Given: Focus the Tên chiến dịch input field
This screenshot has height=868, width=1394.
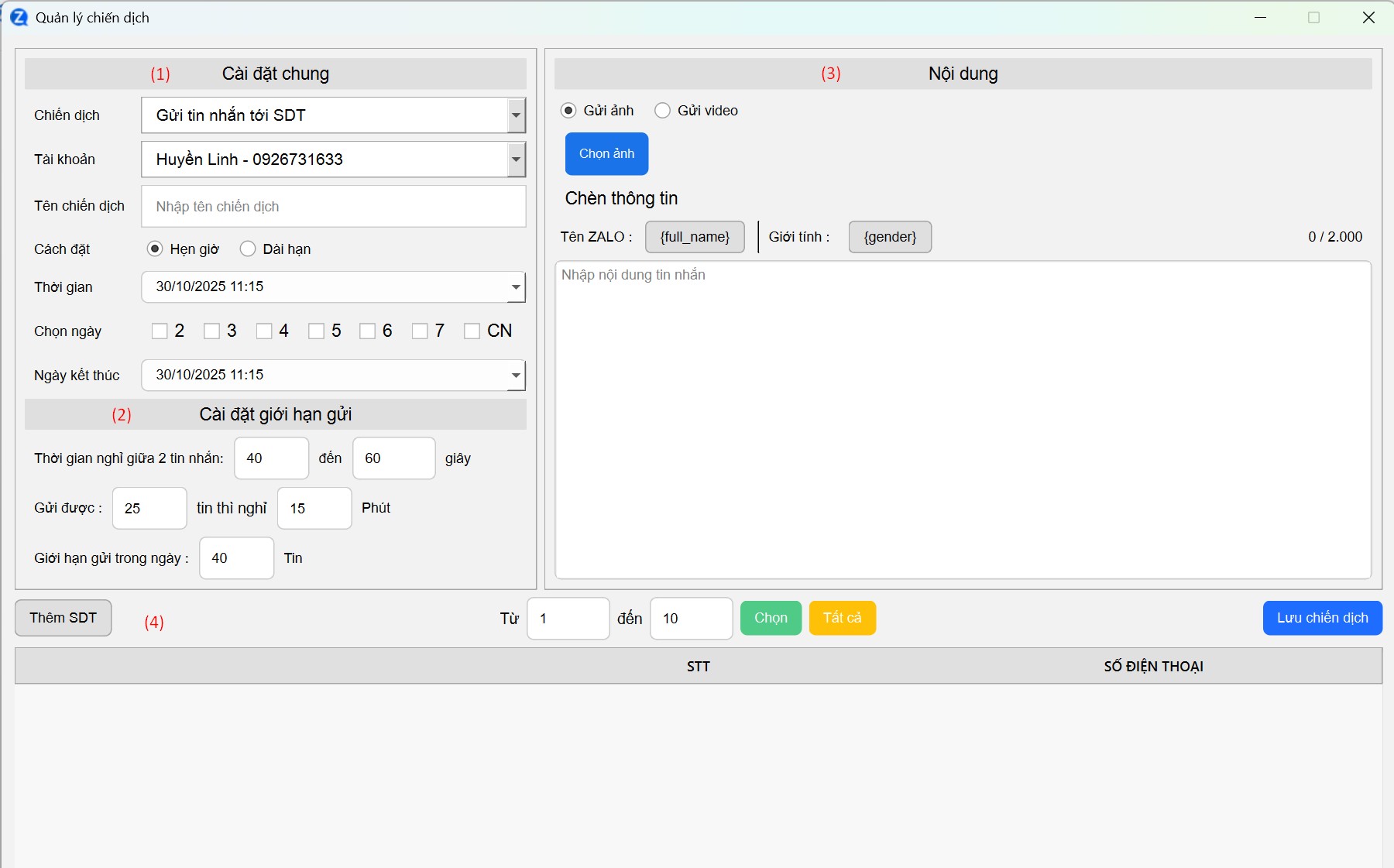Looking at the screenshot, I should pos(333,207).
